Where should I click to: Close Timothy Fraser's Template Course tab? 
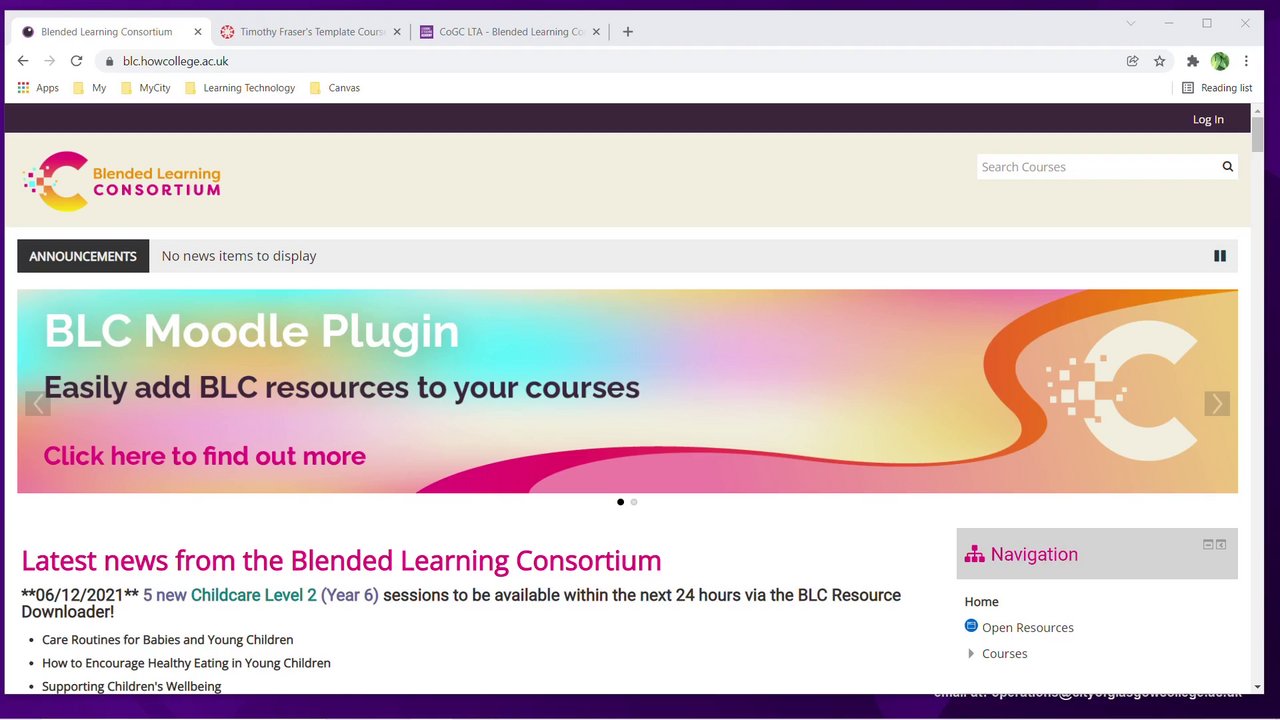point(397,32)
